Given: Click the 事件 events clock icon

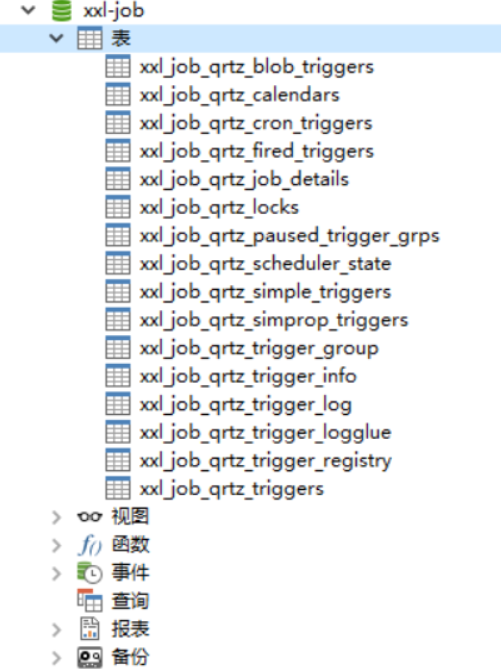Looking at the screenshot, I should pos(90,573).
